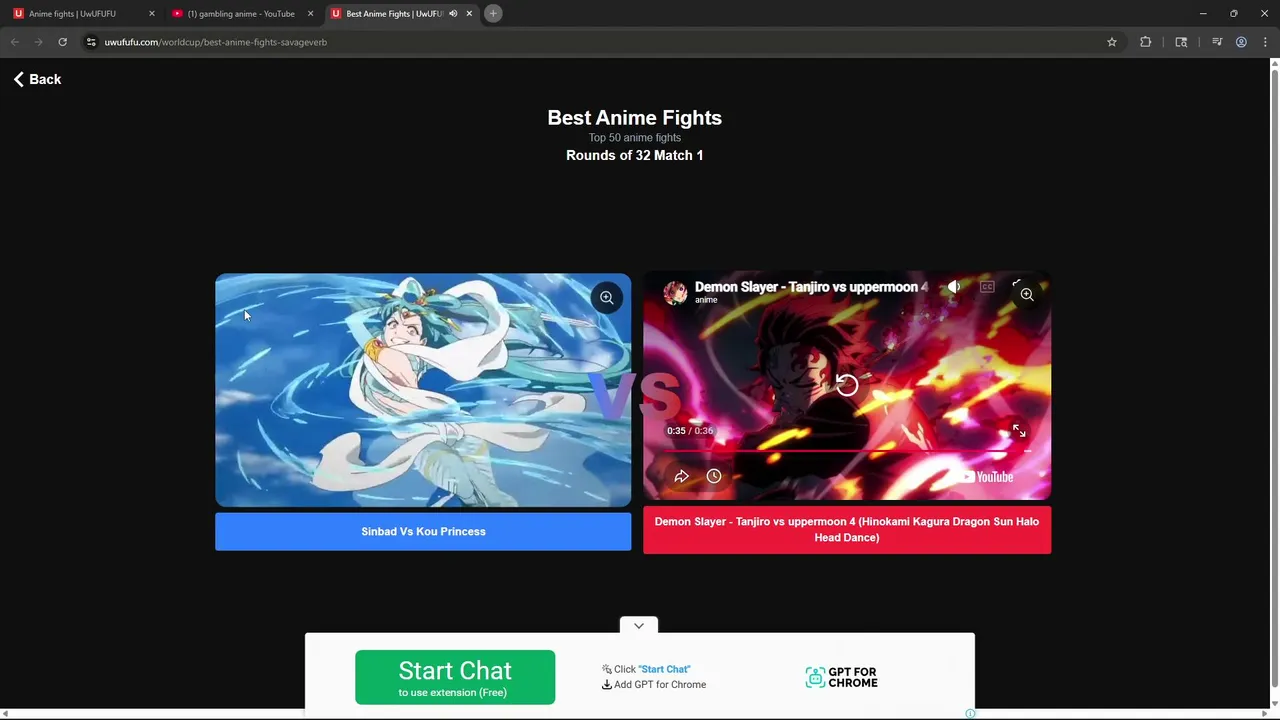Zoom the Sinbad Vs Kou Princess image

click(606, 298)
